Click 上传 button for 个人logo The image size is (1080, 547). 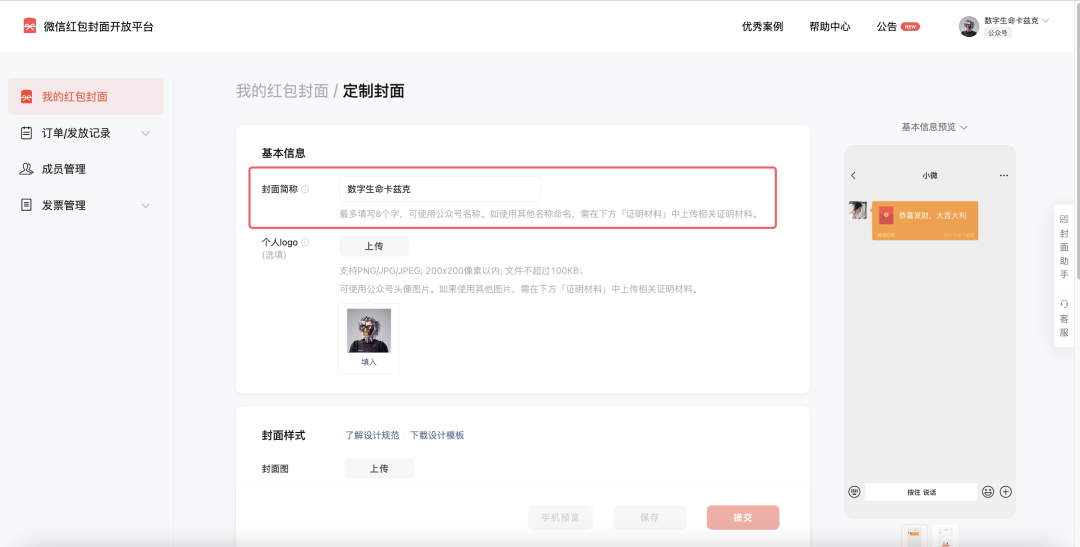point(374,246)
